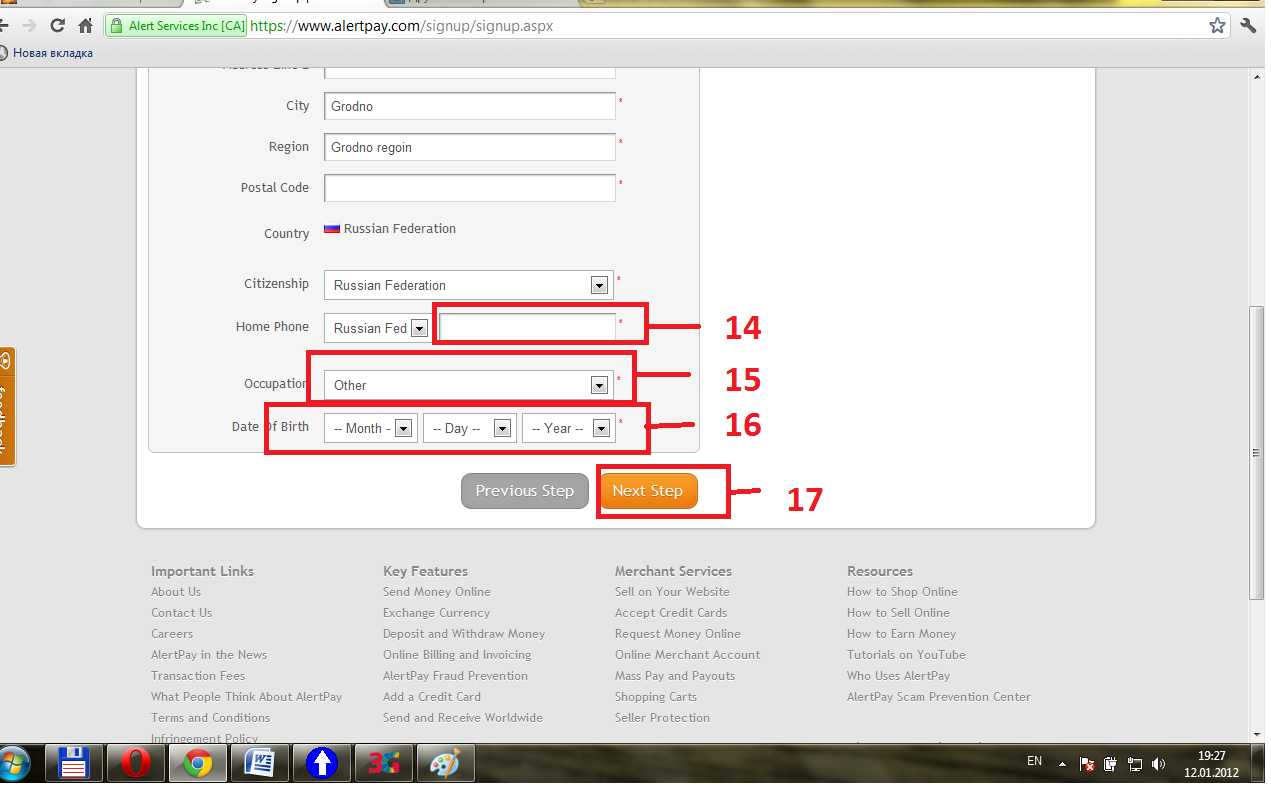Click the Region field with Grodno regoin
Viewport: 1271px width, 793px height.
click(x=469, y=147)
